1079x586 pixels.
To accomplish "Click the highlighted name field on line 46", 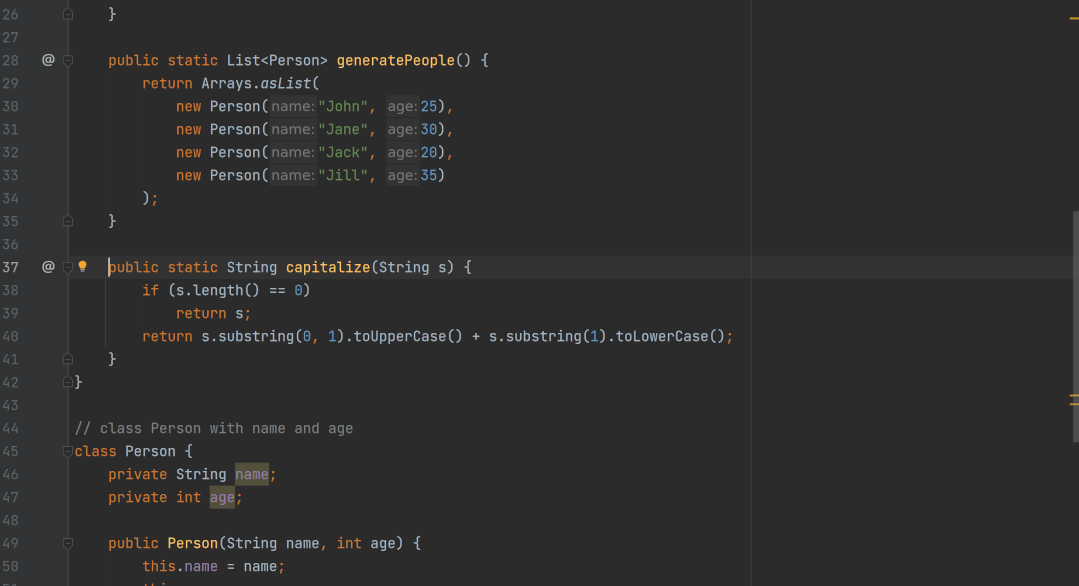I will pos(252,475).
